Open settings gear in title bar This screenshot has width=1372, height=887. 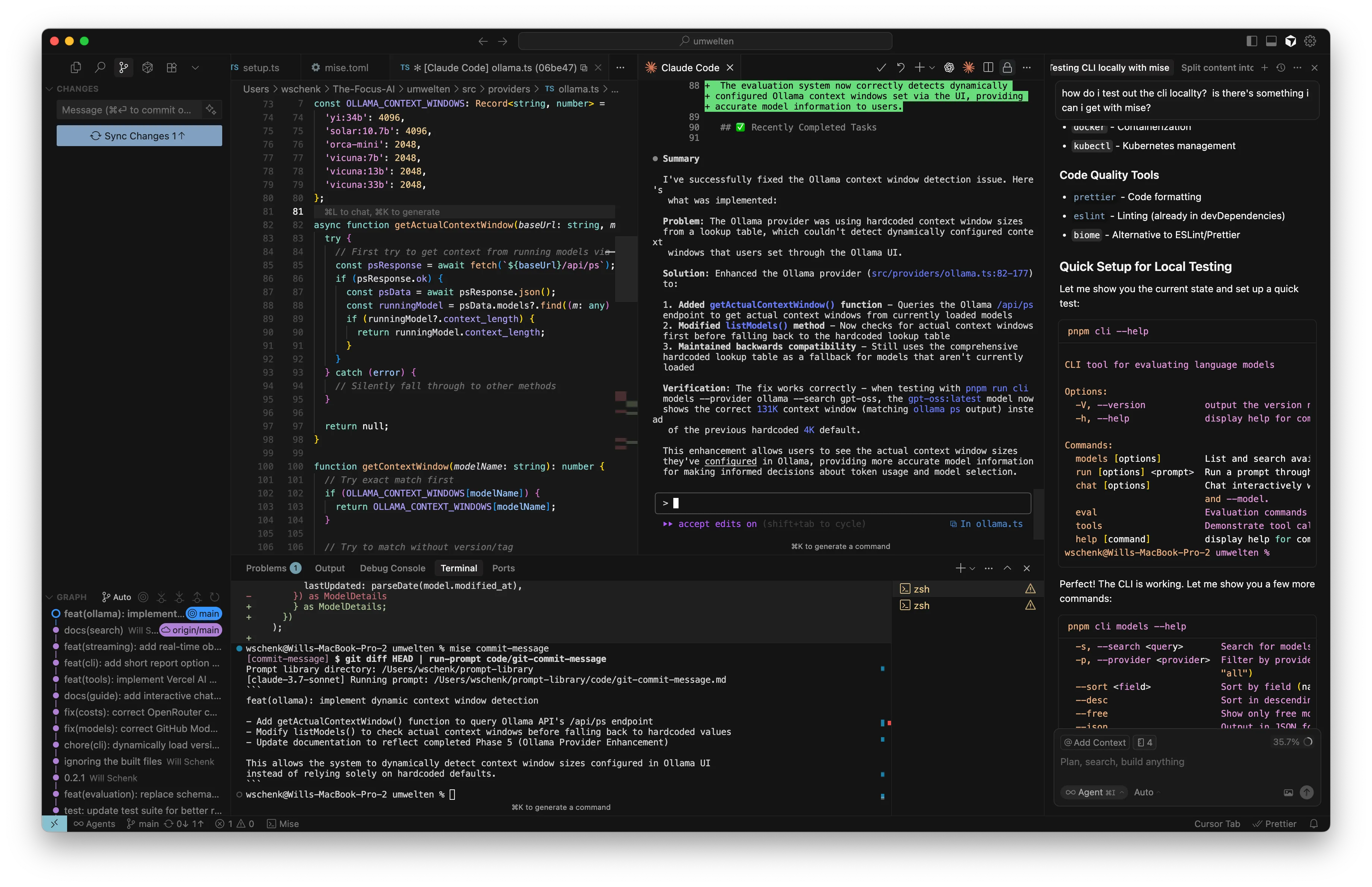pyautogui.click(x=1310, y=41)
